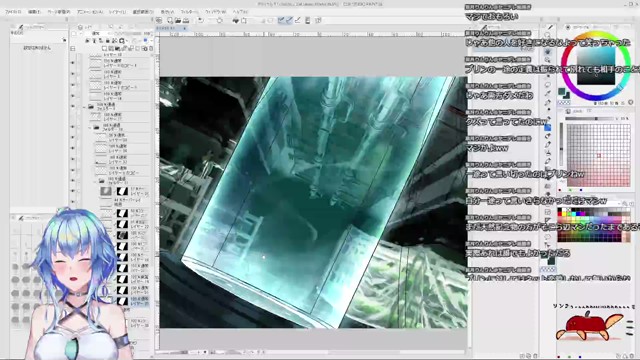Open the ウィンドウ menu

tap(215, 12)
